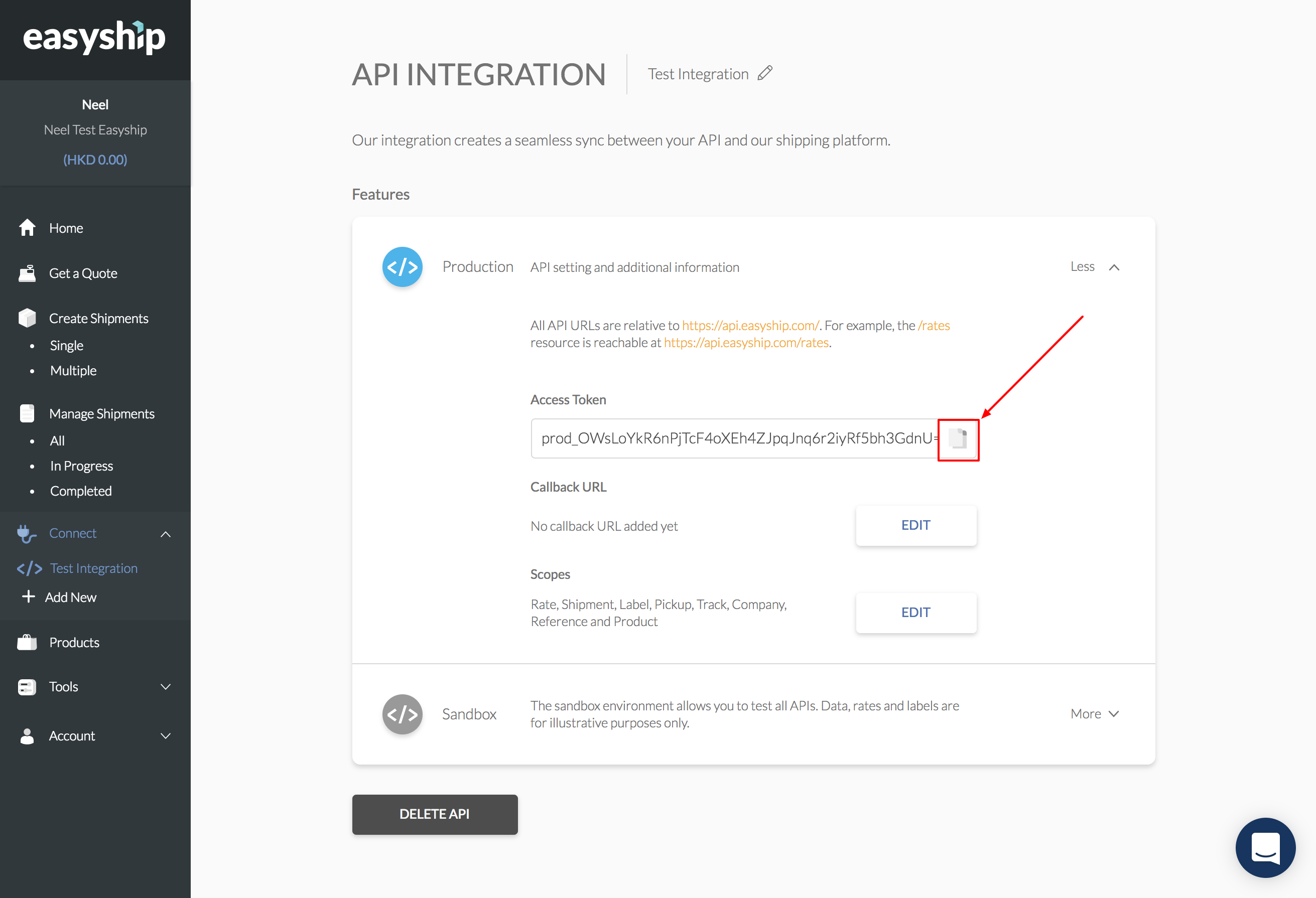Click the plus icon for Add New
The height and width of the screenshot is (898, 1316).
pyautogui.click(x=28, y=596)
